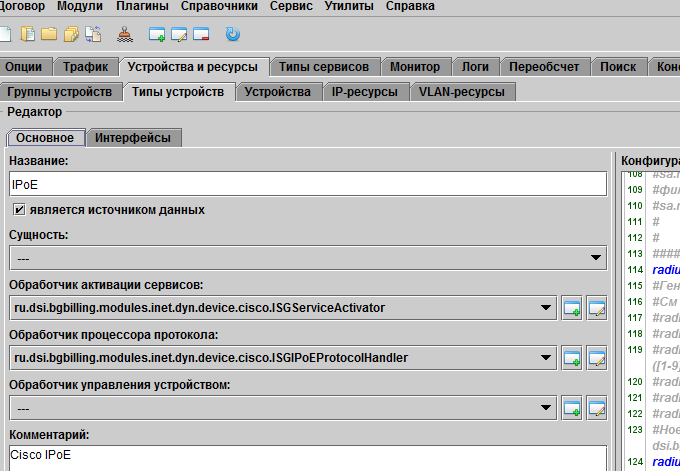Switch to the Переобсчет tab
This screenshot has height=471, width=680.
coord(544,67)
